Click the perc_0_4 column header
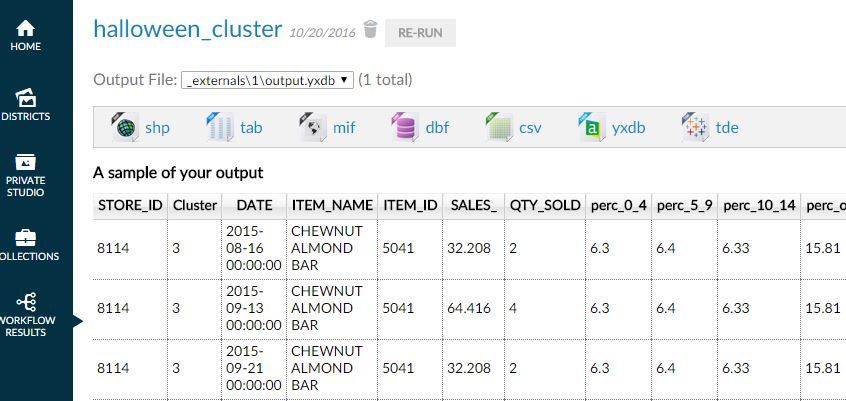The height and width of the screenshot is (401, 846). 619,206
